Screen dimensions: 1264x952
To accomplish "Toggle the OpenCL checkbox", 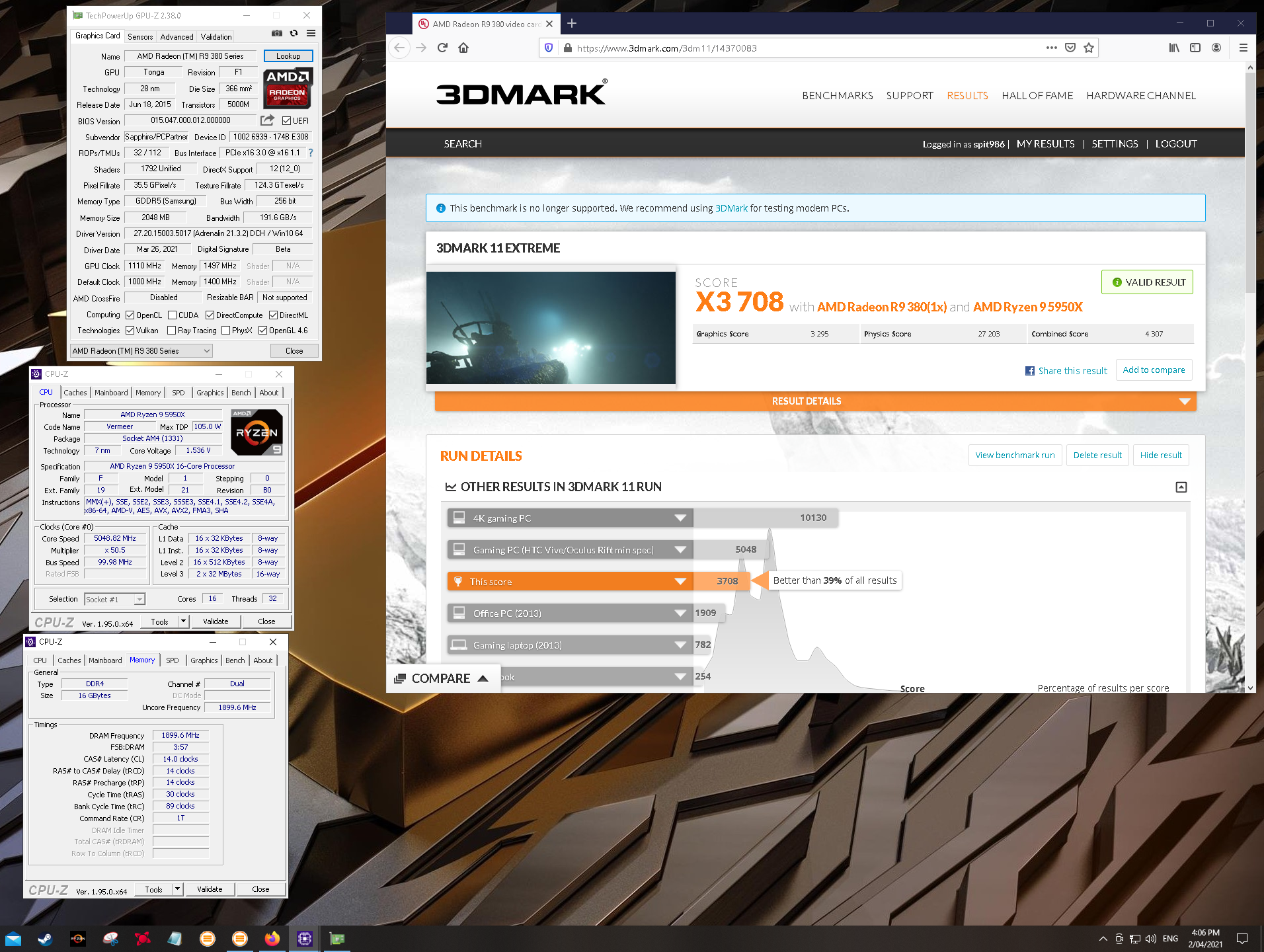I will point(130,315).
